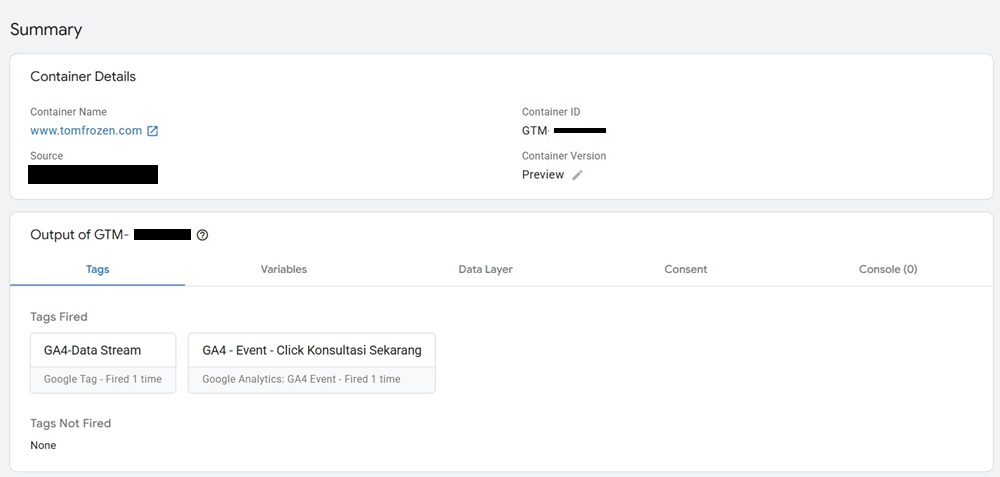The height and width of the screenshot is (477, 1000).
Task: Click the Summary page heading
Action: [x=46, y=30]
